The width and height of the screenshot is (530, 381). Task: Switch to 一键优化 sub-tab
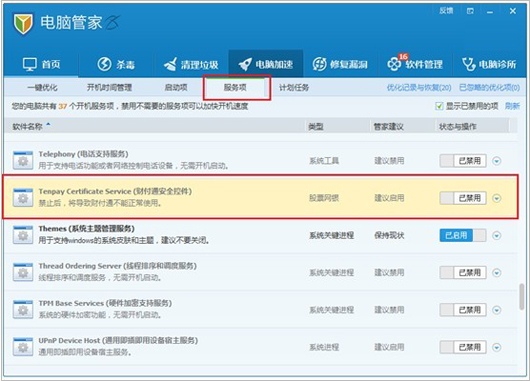(42, 88)
